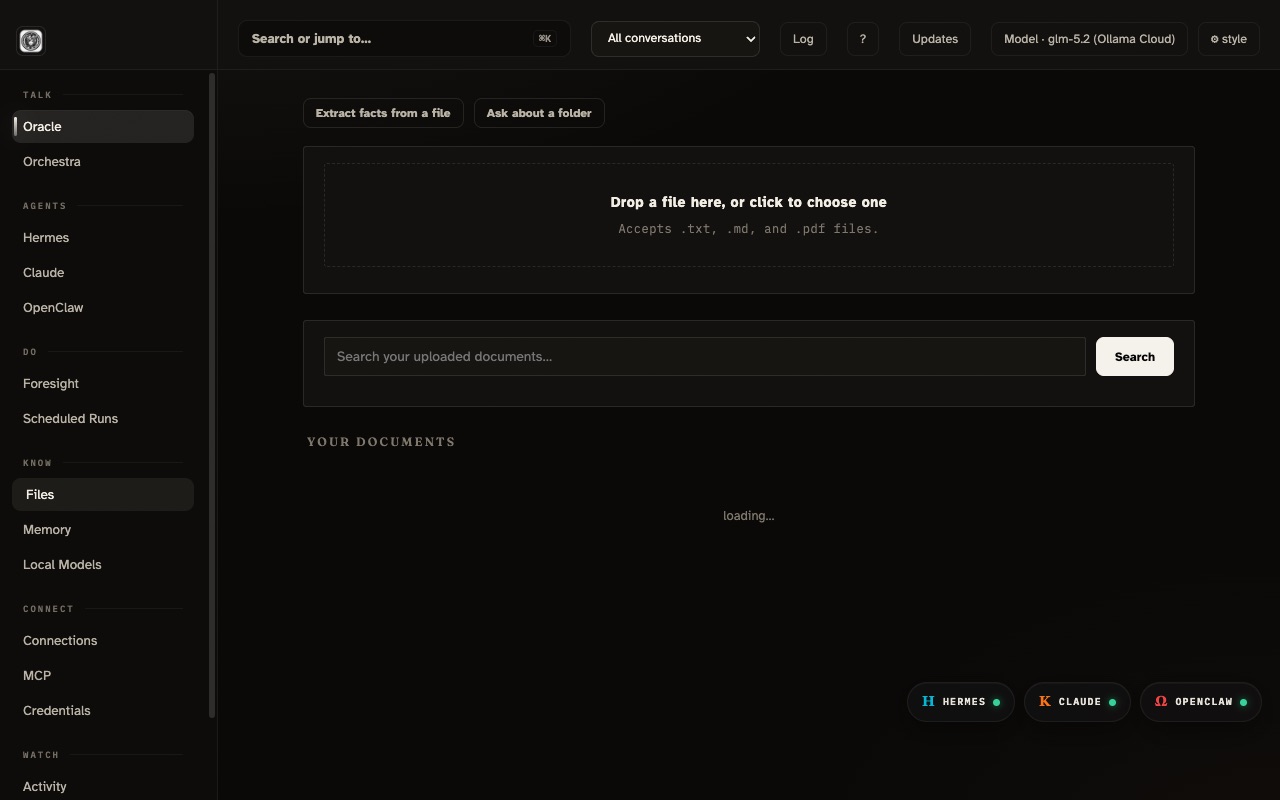Click the Search your uploaded documents field

704,357
